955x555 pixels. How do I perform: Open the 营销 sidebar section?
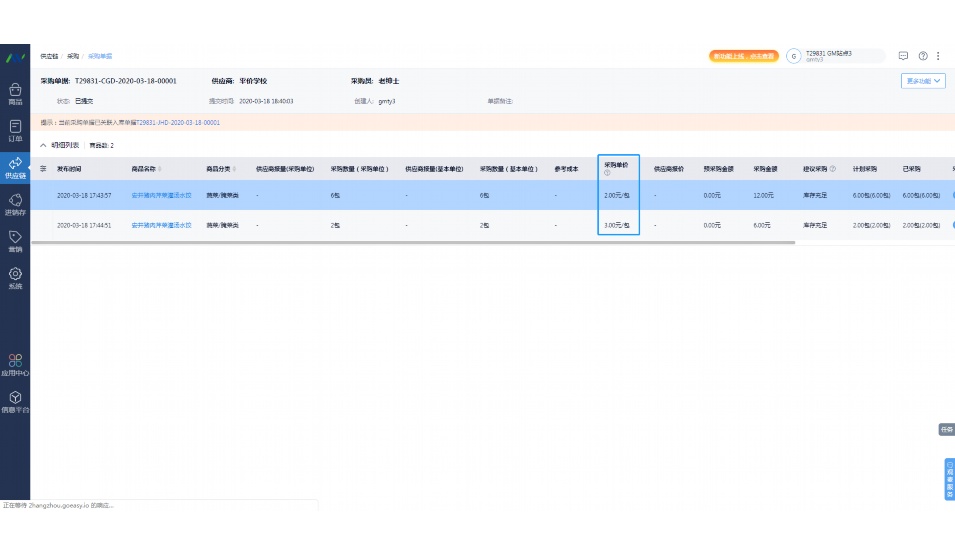tap(15, 241)
